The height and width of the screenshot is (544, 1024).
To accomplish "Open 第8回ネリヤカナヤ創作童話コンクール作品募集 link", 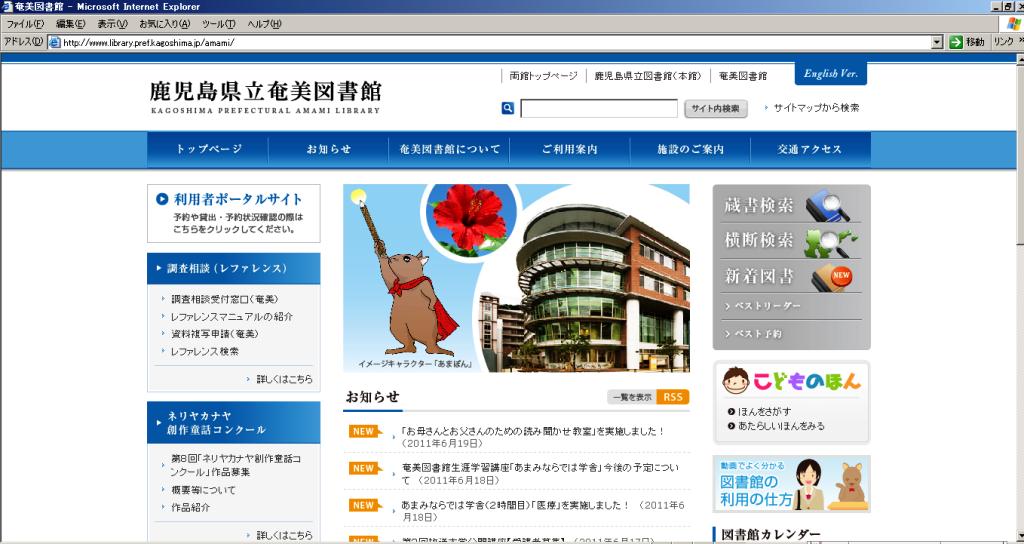I will click(235, 465).
